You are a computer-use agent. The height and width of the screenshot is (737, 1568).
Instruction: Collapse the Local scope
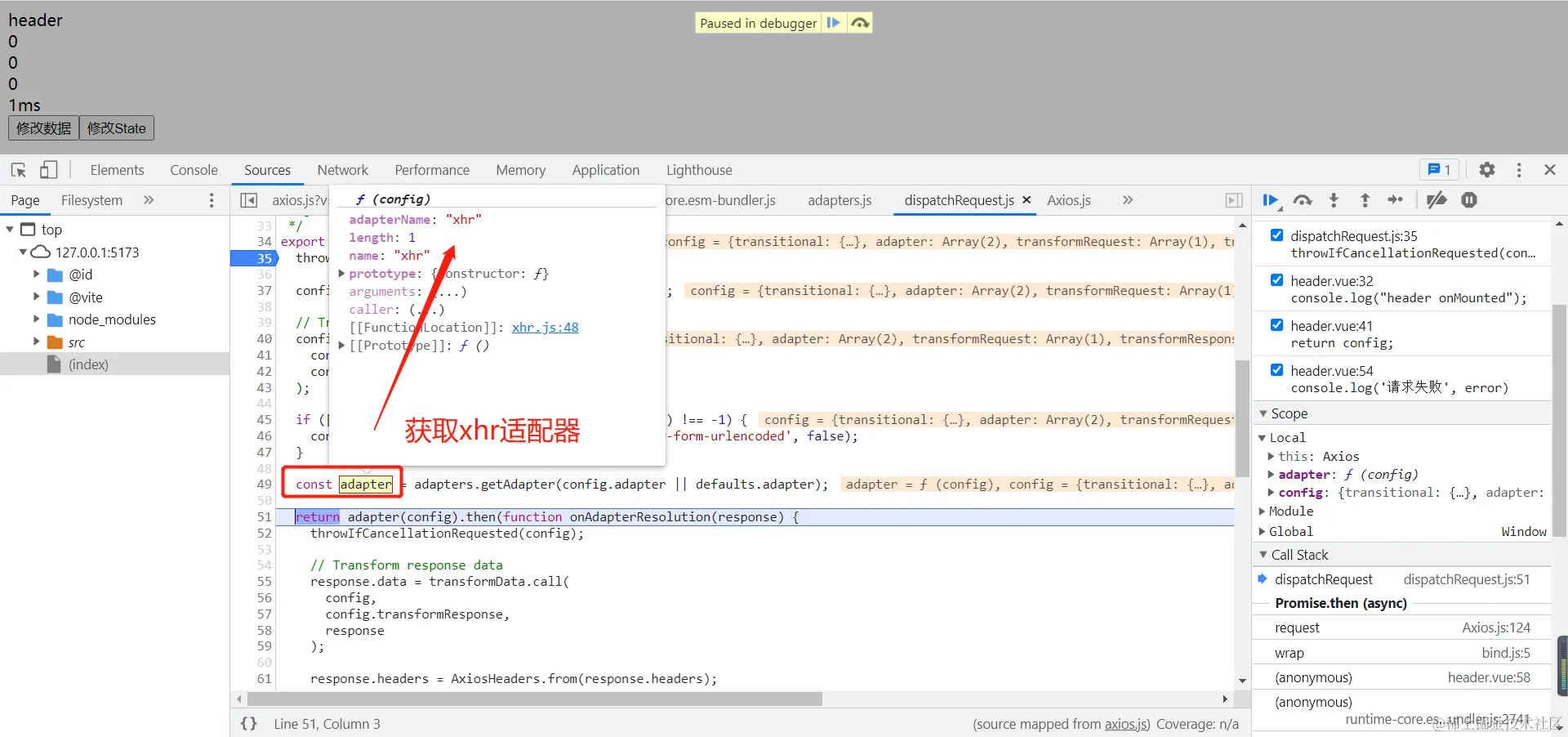coord(1262,438)
